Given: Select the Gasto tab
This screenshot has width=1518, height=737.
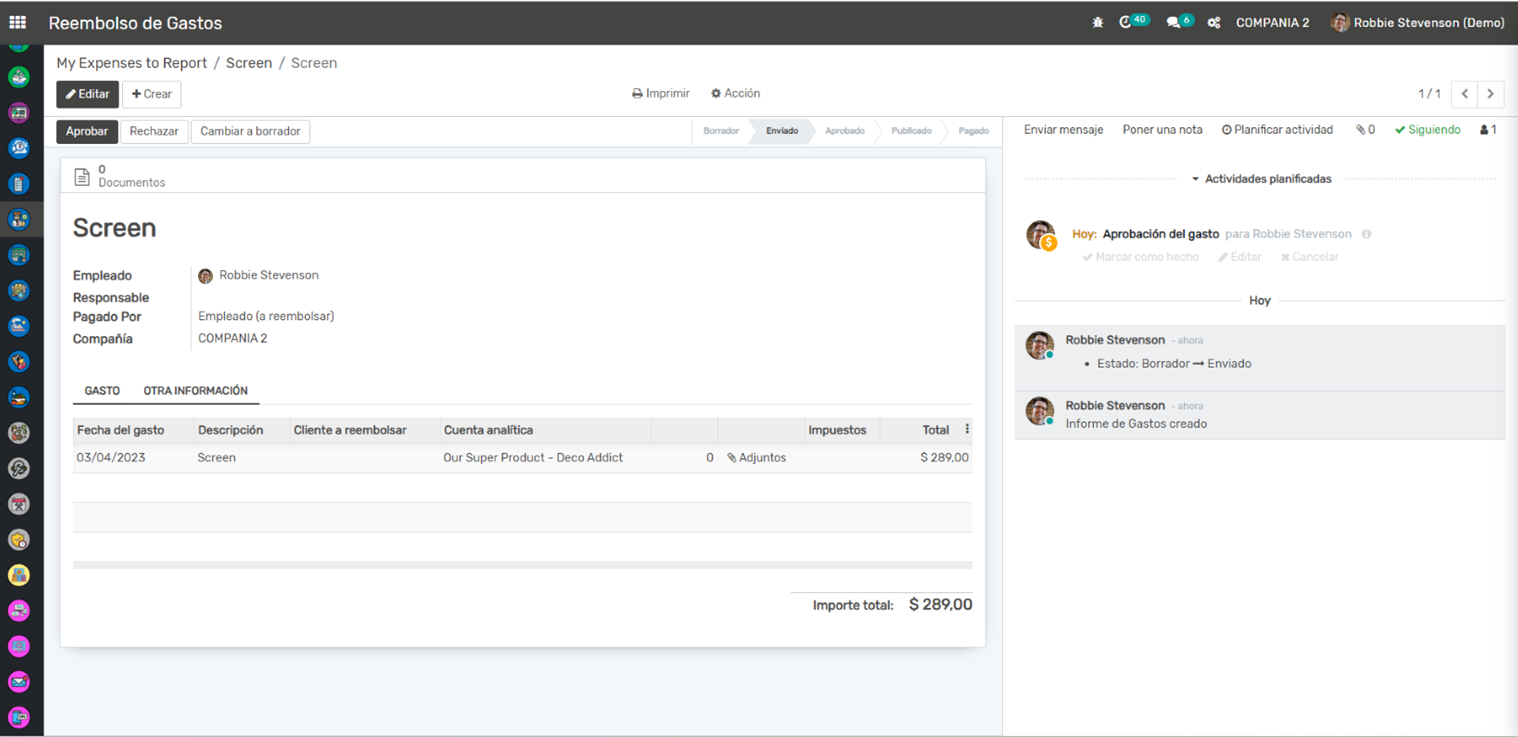Looking at the screenshot, I should click(102, 391).
